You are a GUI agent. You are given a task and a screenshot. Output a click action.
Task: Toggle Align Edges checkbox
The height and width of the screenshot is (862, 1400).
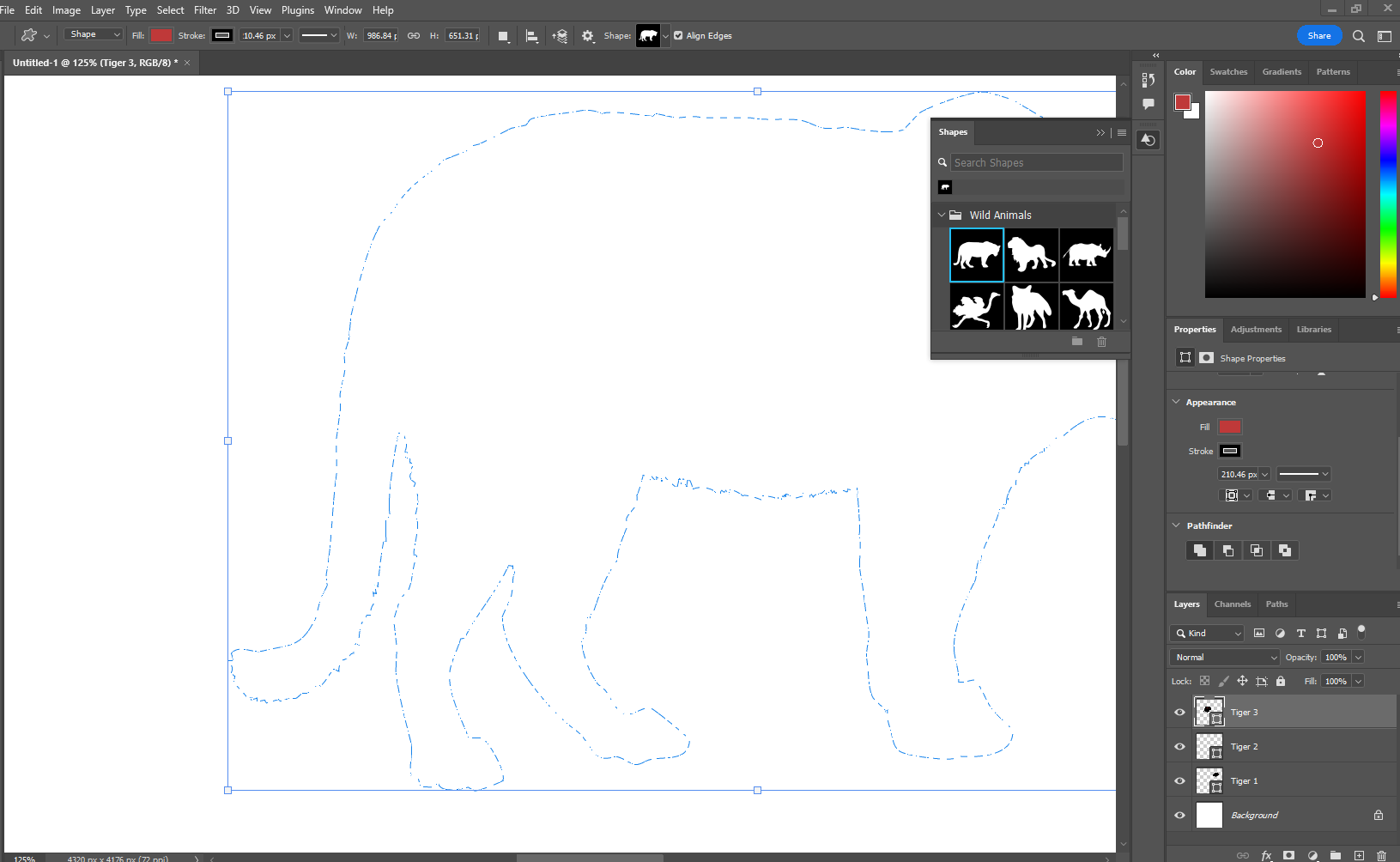(x=677, y=35)
